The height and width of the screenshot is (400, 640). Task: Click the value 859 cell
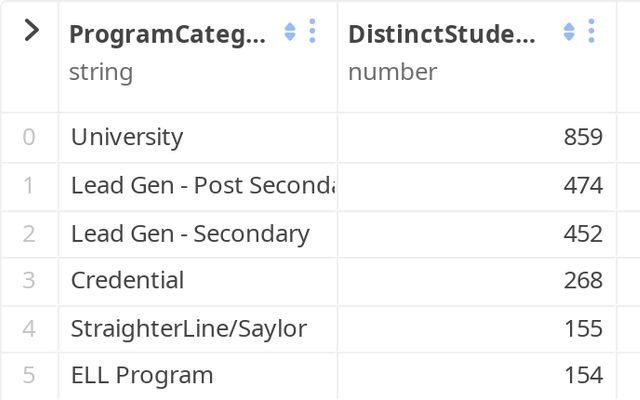583,137
